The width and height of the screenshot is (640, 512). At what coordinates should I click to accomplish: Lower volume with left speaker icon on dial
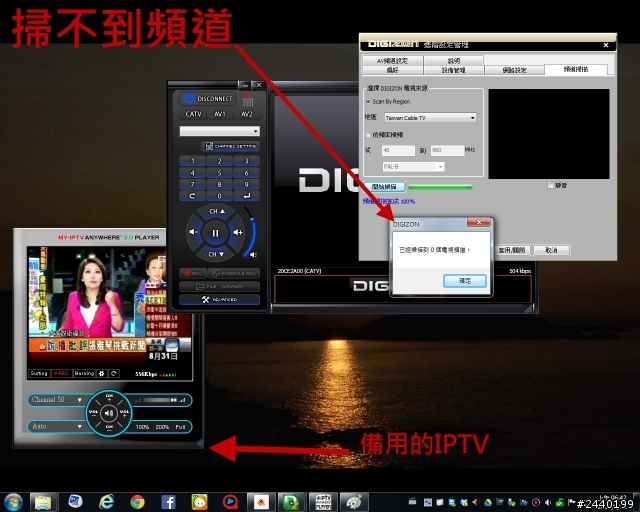(193, 232)
